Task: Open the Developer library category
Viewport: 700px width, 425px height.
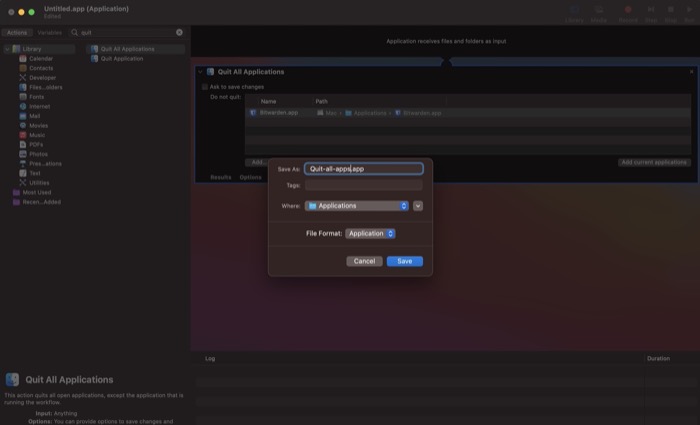Action: point(38,78)
